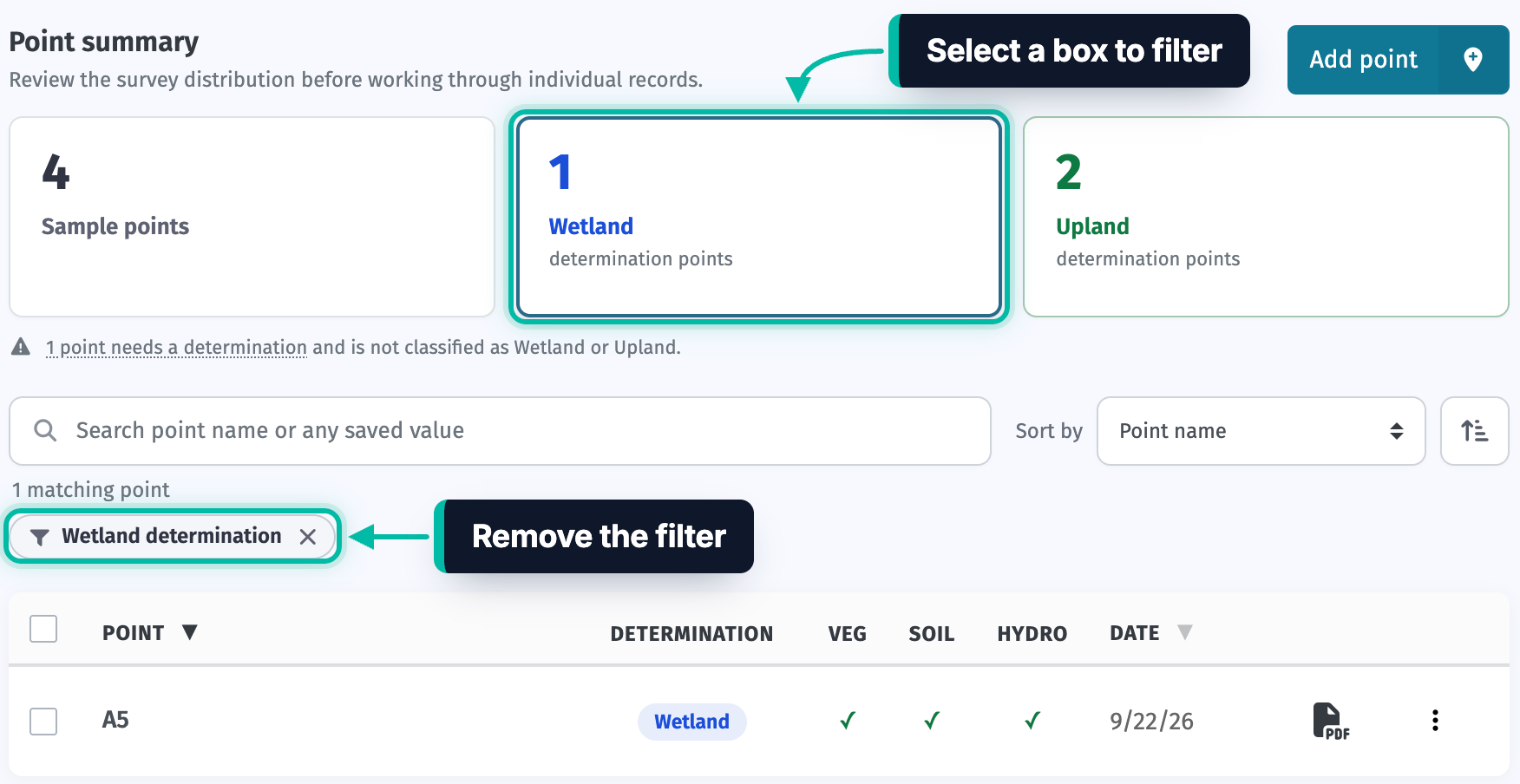
Task: Open point A5 by its name
Action: tap(115, 720)
